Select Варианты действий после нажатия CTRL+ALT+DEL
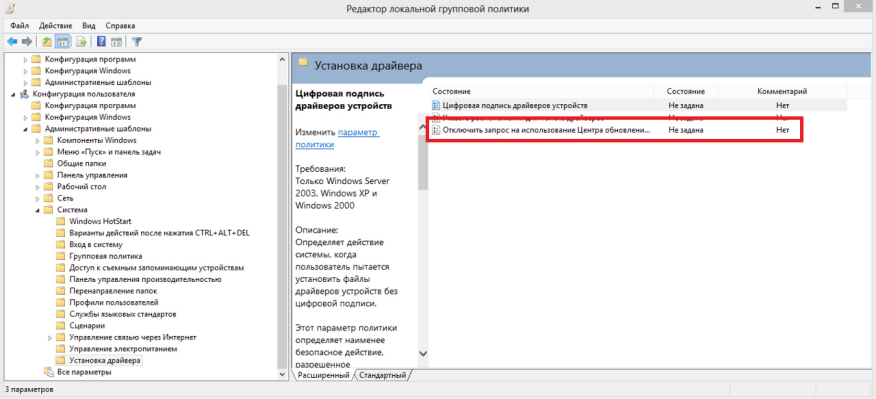This screenshot has width=876, height=399. click(159, 233)
